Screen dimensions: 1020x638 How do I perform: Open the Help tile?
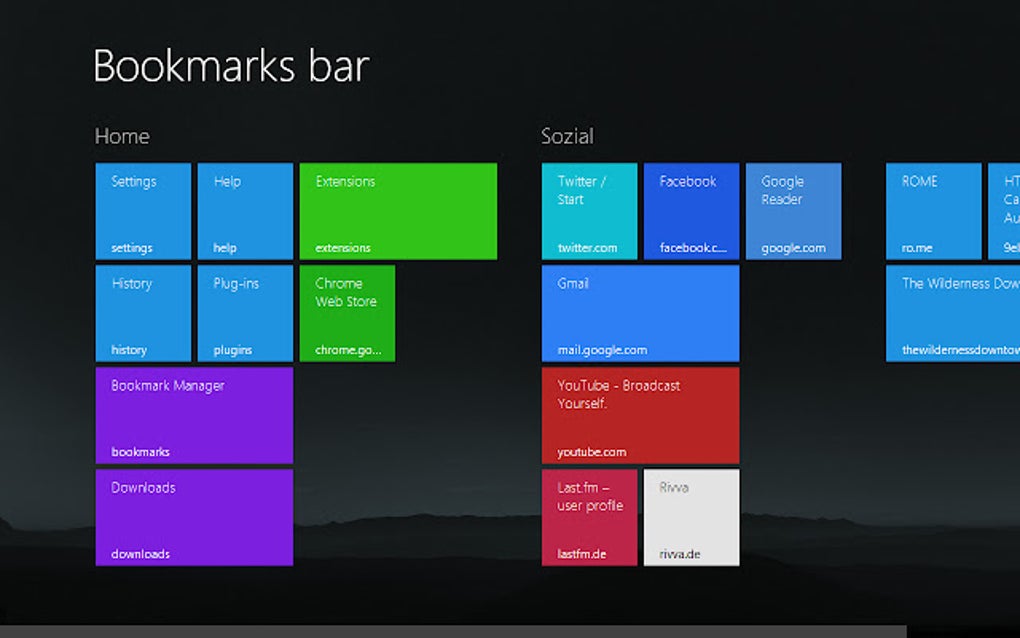tap(245, 211)
